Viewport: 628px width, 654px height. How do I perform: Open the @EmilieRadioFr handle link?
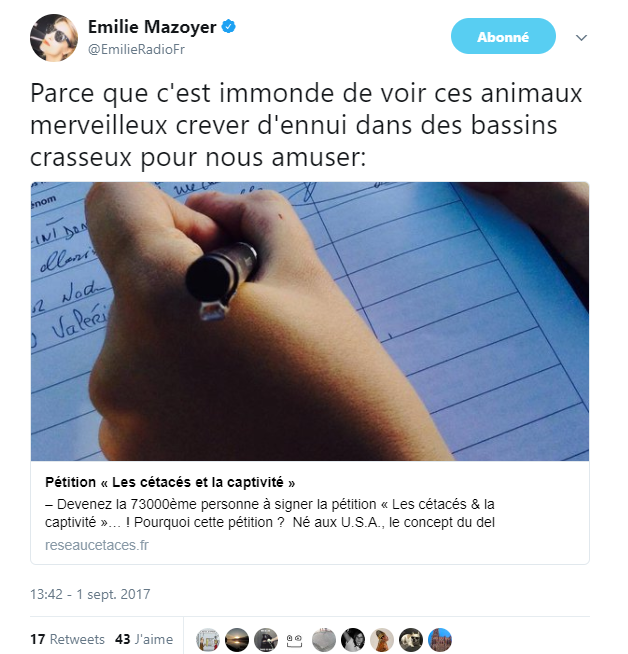136,49
